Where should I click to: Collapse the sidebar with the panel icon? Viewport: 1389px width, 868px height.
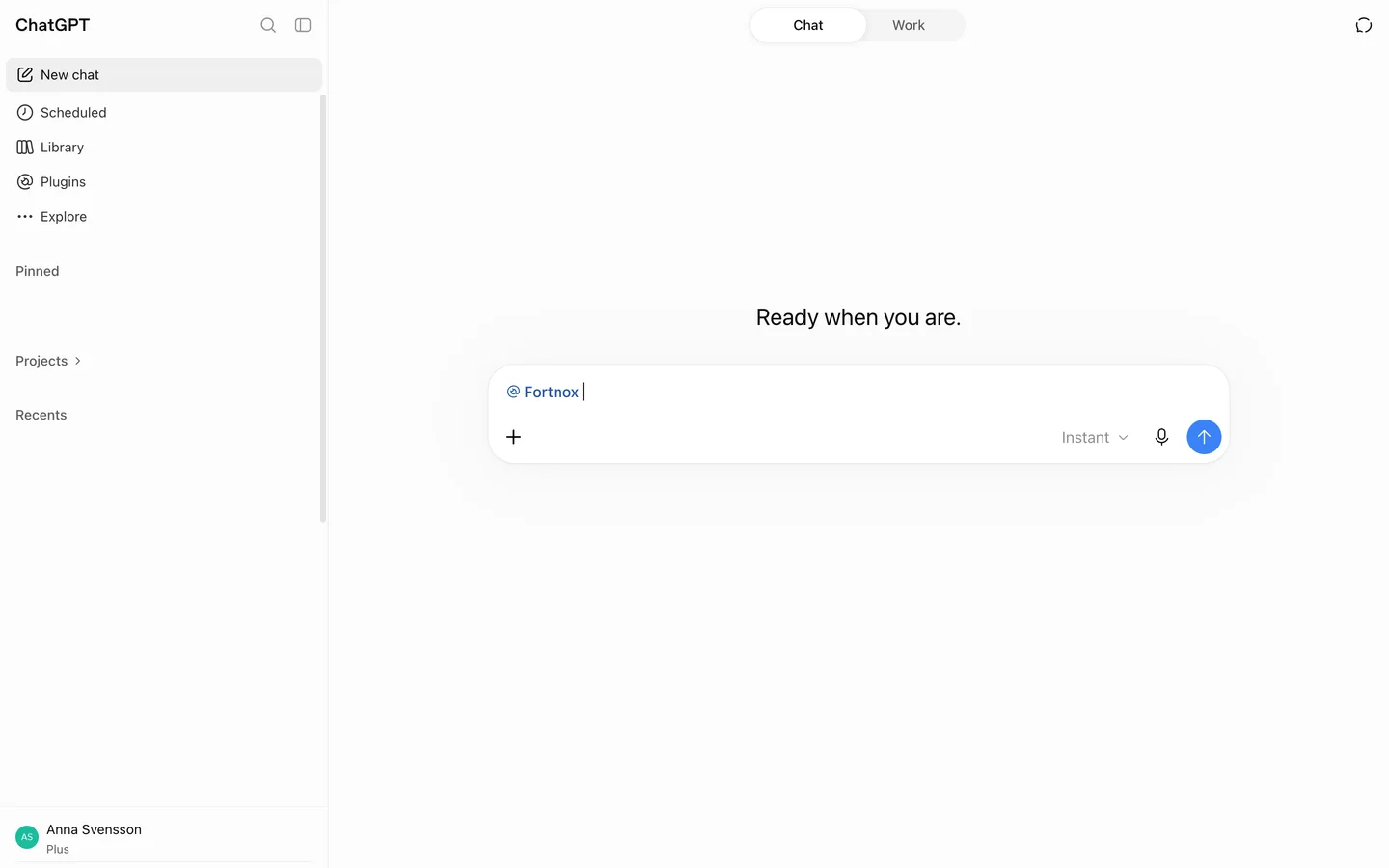pos(303,25)
